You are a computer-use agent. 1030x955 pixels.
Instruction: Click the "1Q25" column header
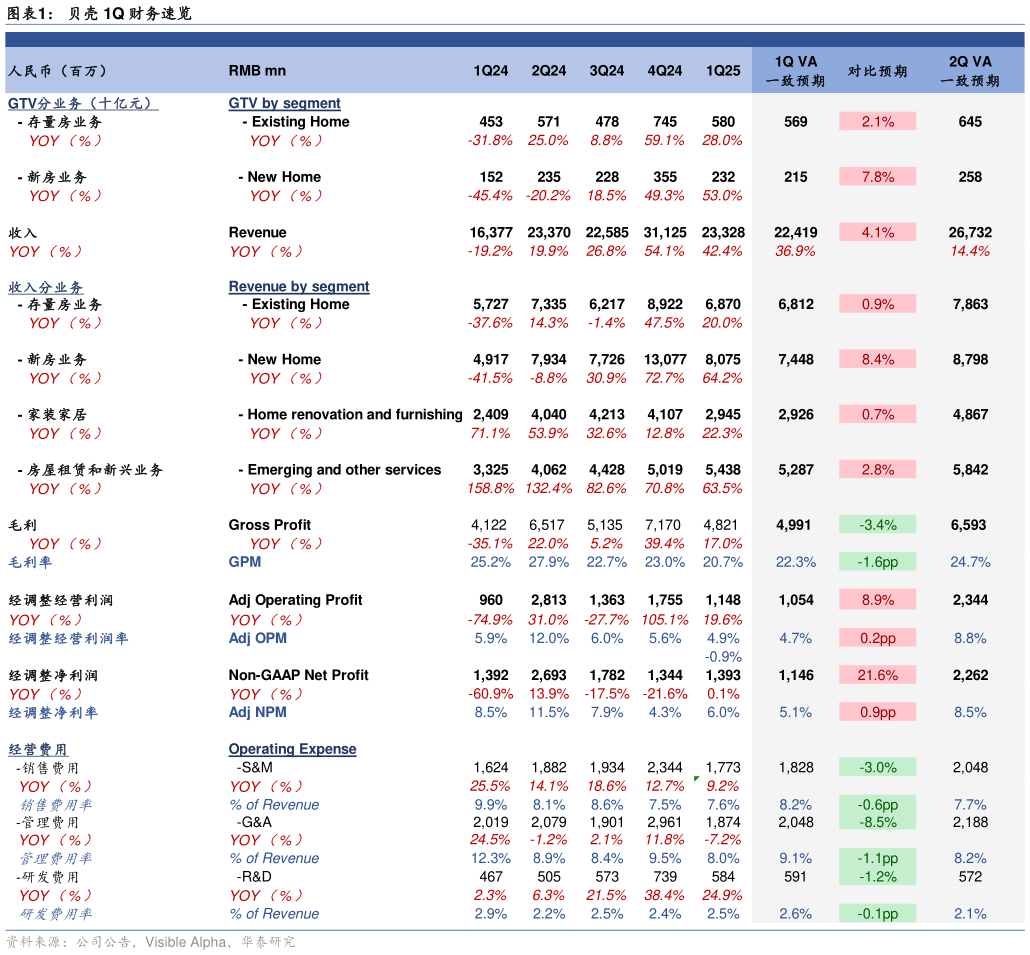tap(723, 71)
